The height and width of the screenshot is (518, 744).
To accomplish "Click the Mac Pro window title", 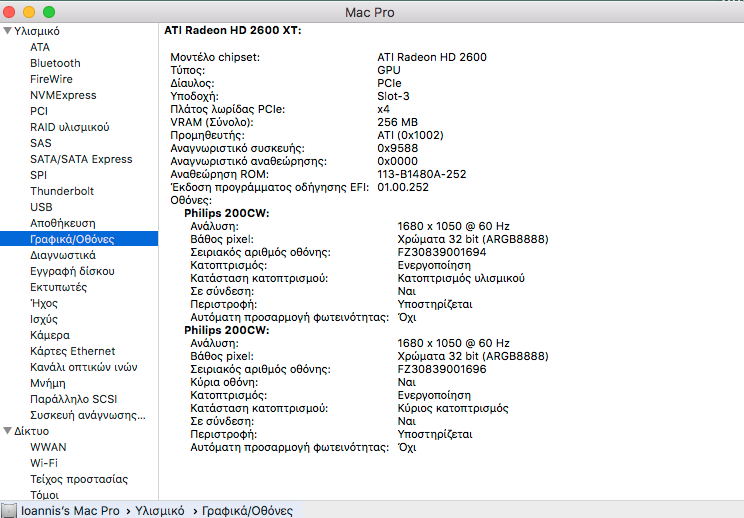I will point(370,12).
